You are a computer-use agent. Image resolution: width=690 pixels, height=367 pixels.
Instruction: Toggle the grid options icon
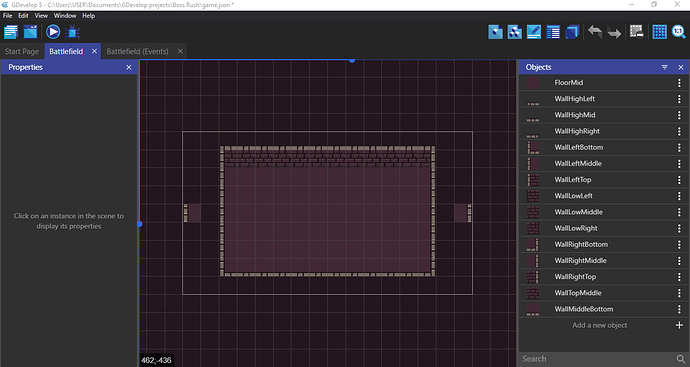659,32
